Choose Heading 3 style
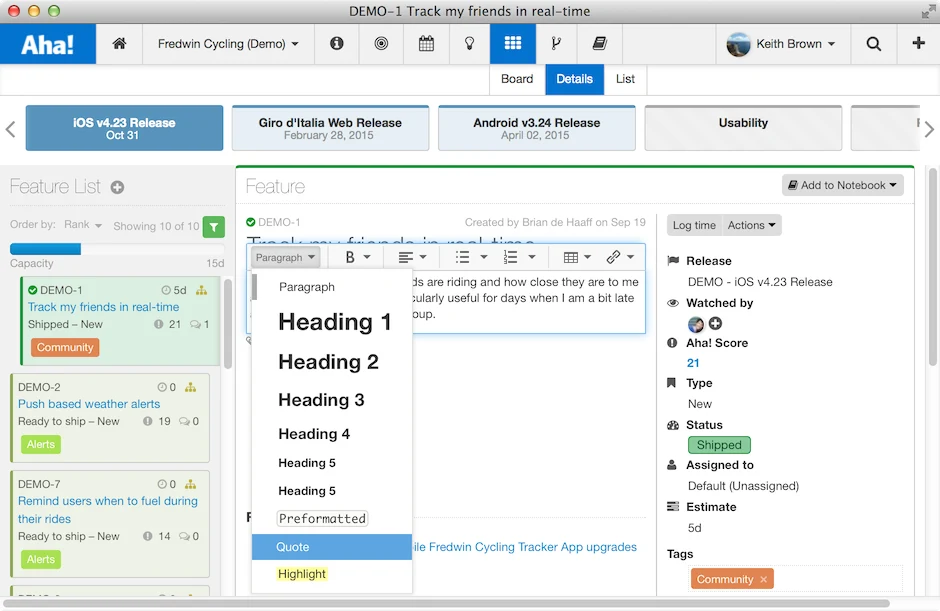Image resolution: width=940 pixels, height=611 pixels. [x=332, y=400]
